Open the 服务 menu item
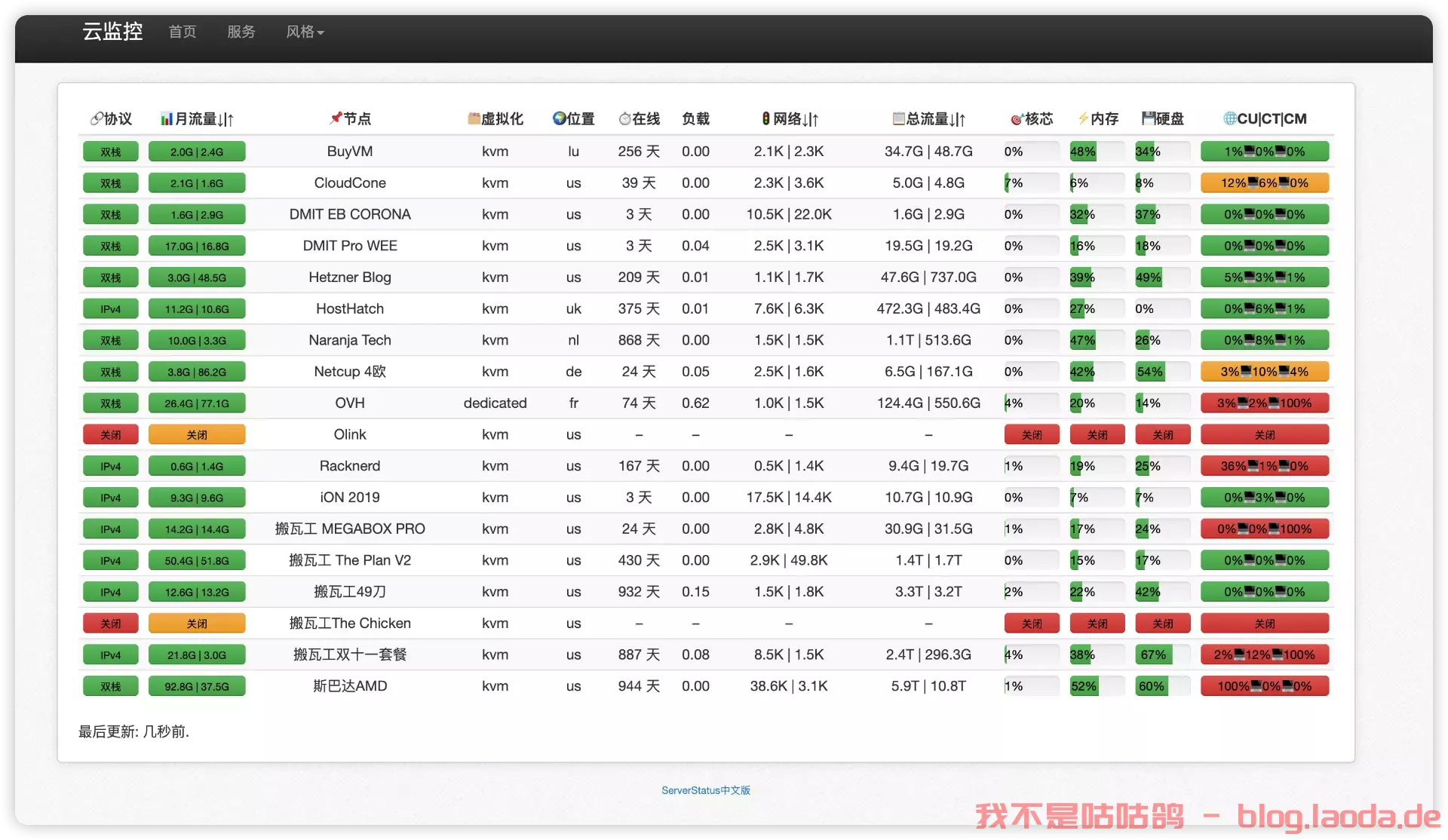This screenshot has width=1448, height=840. click(241, 32)
